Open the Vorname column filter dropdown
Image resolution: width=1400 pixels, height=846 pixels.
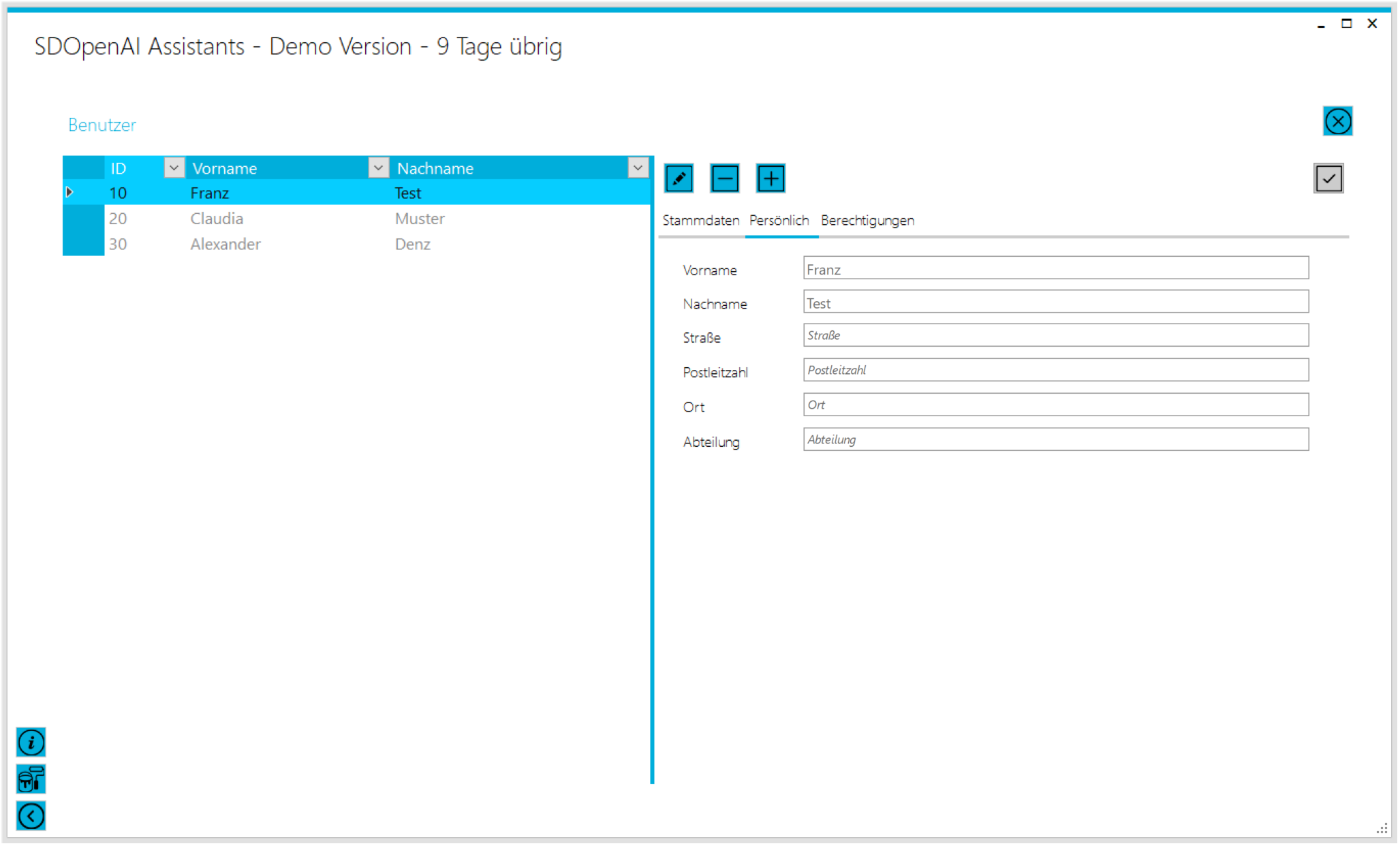coord(378,168)
